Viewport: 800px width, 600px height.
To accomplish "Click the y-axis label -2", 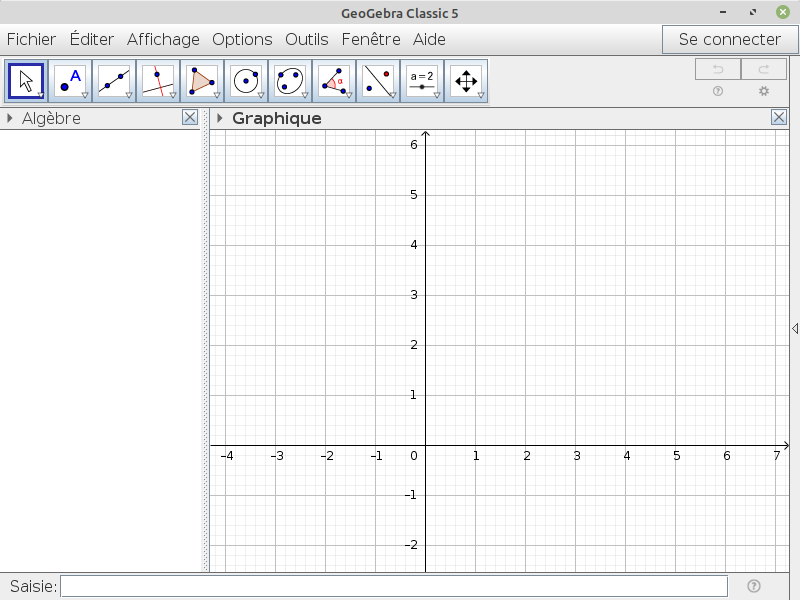I will (x=411, y=545).
